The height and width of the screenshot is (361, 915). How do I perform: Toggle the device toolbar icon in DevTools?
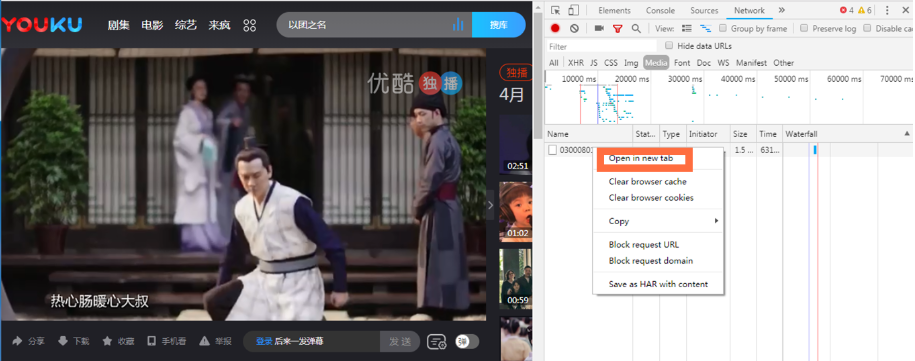[574, 10]
